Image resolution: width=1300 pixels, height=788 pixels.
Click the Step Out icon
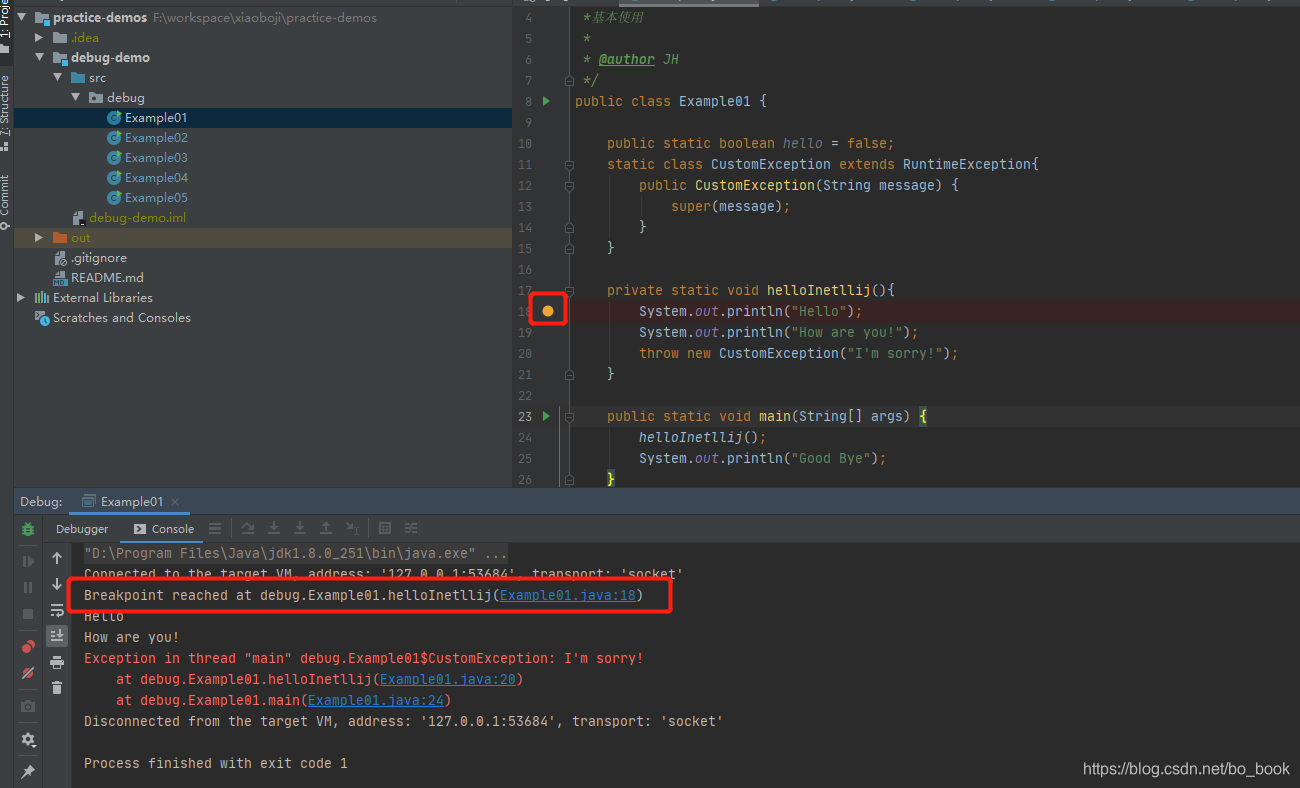click(326, 528)
